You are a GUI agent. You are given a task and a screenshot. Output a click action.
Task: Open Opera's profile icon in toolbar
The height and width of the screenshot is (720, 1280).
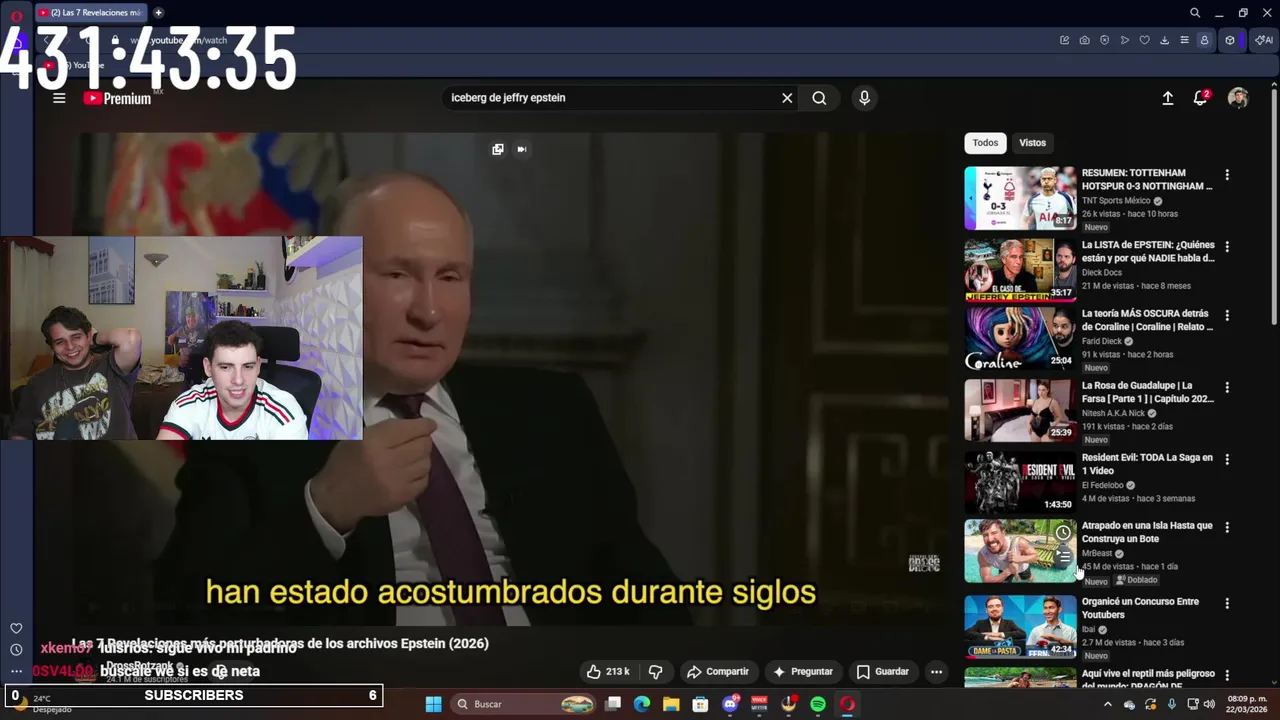(1204, 40)
